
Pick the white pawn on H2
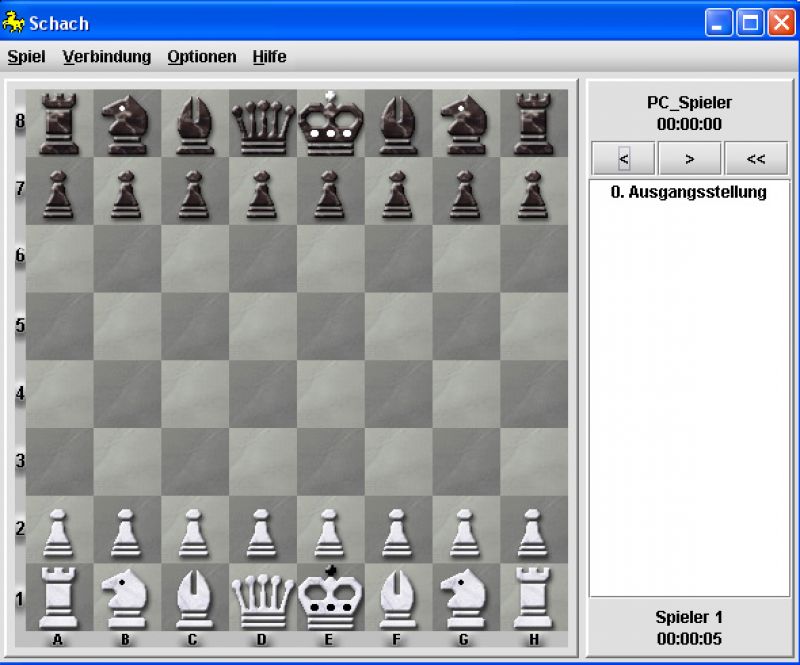click(533, 533)
